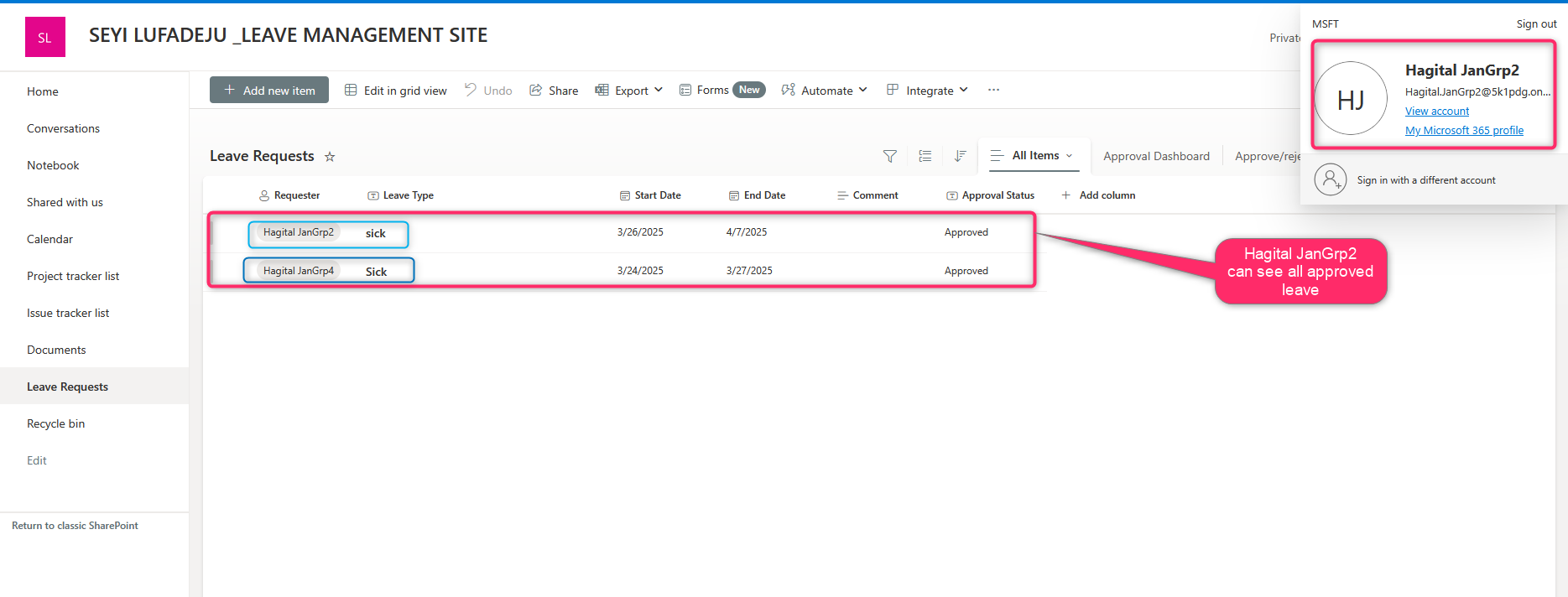This screenshot has height=597, width=1568.
Task: Click the Leave Type column header
Action: click(400, 195)
